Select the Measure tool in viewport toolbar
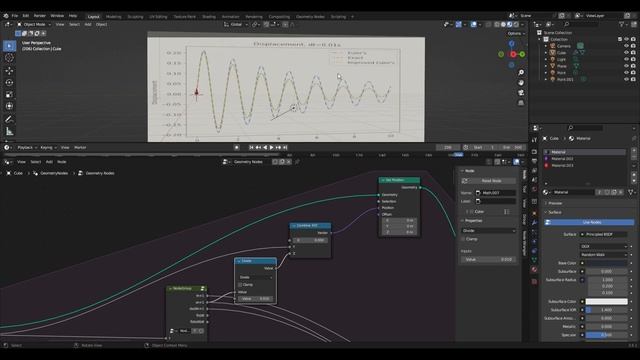This screenshot has width=640, height=360. tap(9, 131)
